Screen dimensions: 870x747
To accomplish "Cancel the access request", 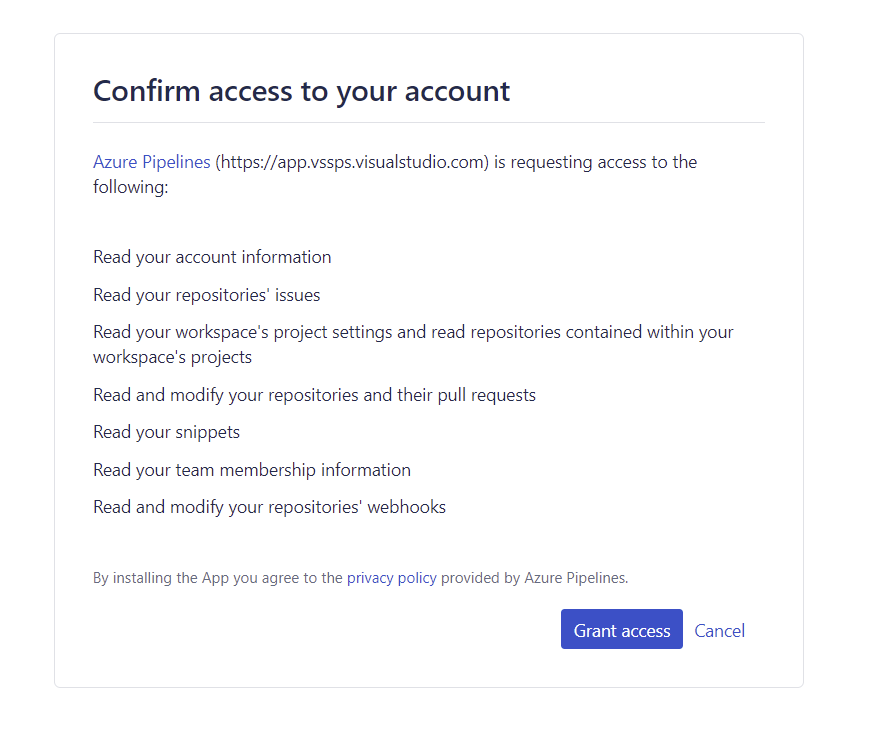I will (719, 630).
